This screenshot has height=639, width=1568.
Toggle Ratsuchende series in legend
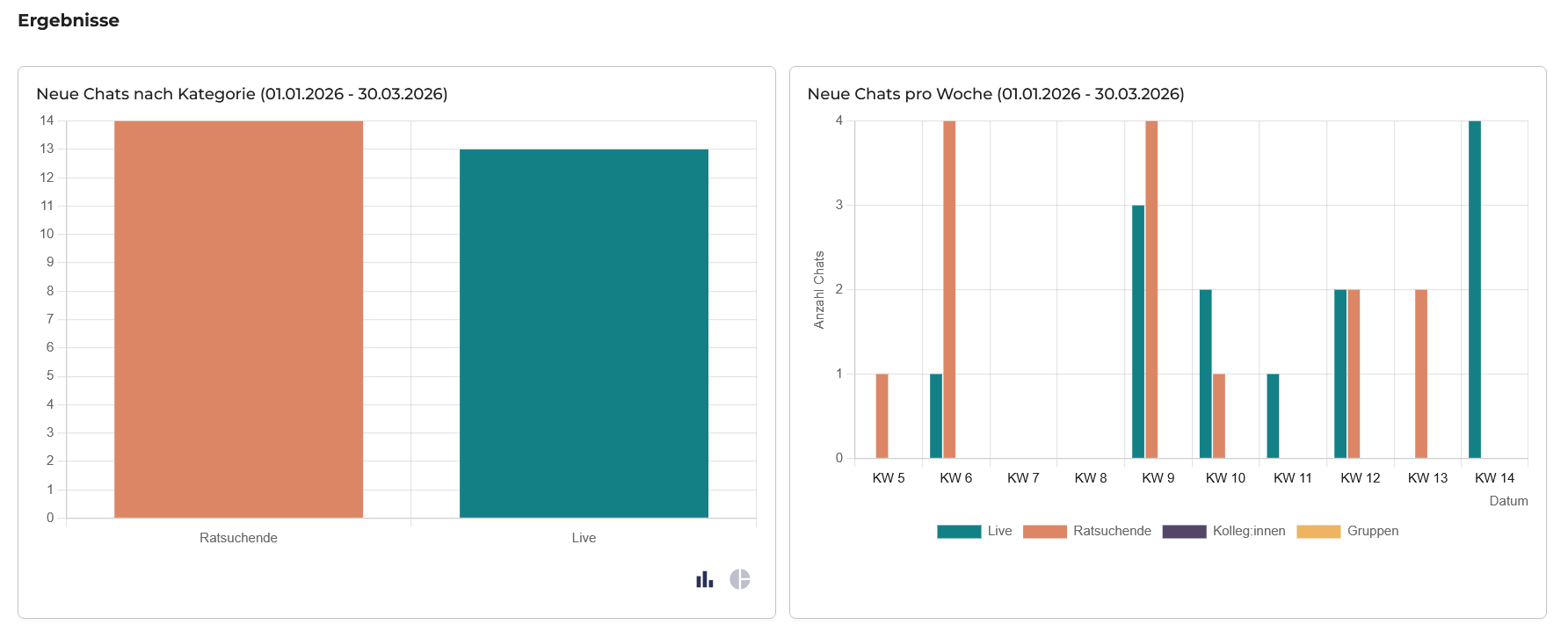pos(1112,531)
